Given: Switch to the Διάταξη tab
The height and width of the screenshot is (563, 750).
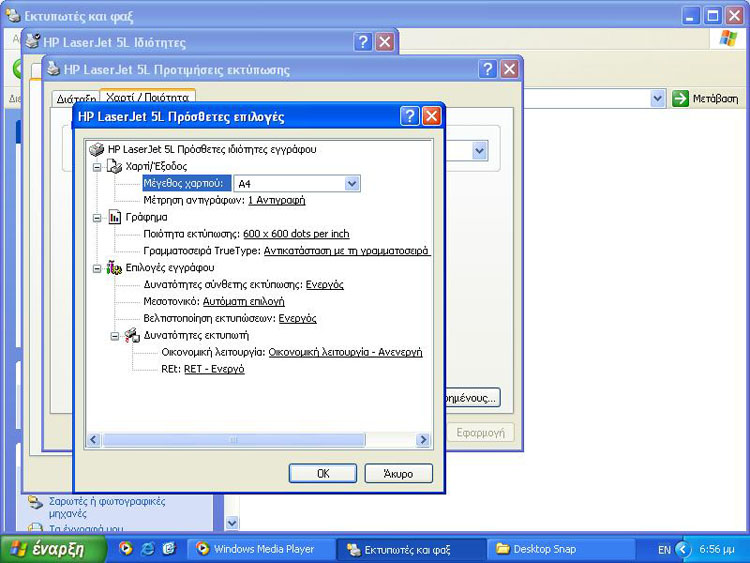Looking at the screenshot, I should click(76, 99).
